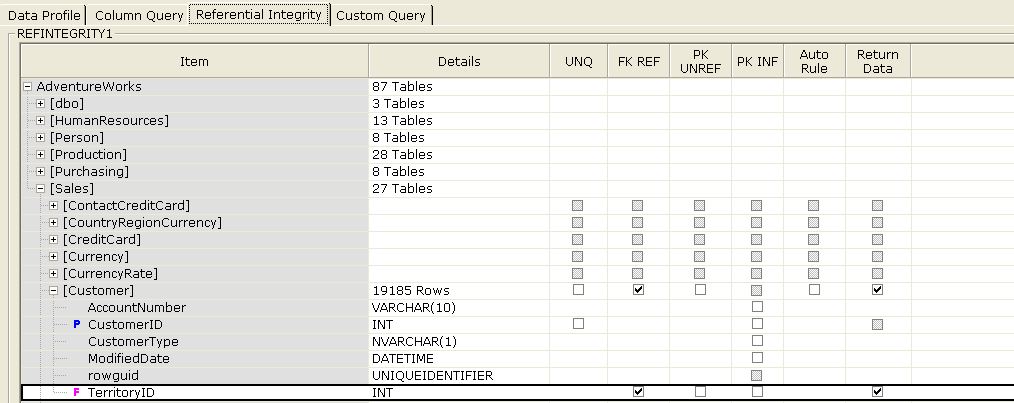Image resolution: width=1014 pixels, height=403 pixels.
Task: Uncheck FK REF for Customer table
Action: (x=638, y=290)
